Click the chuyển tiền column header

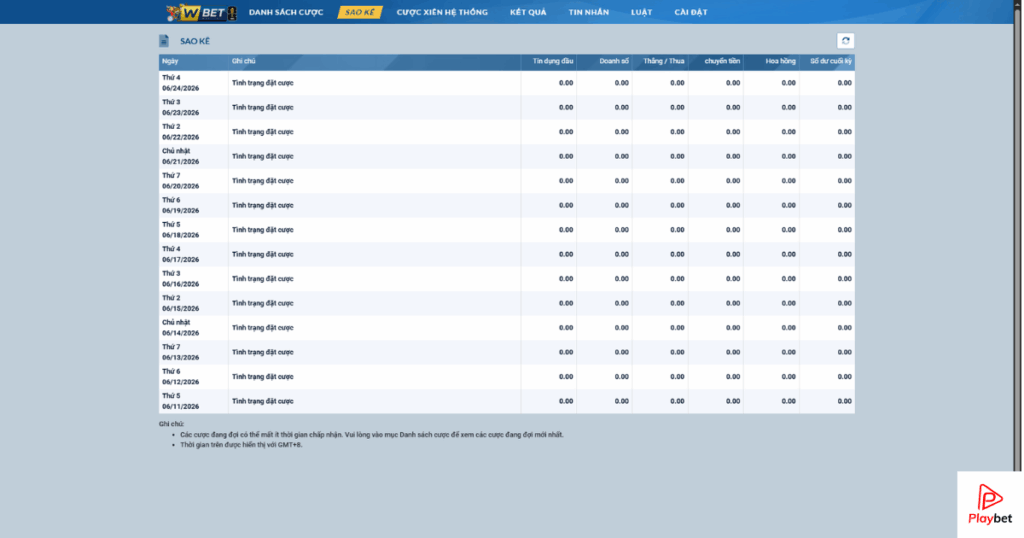point(715,61)
